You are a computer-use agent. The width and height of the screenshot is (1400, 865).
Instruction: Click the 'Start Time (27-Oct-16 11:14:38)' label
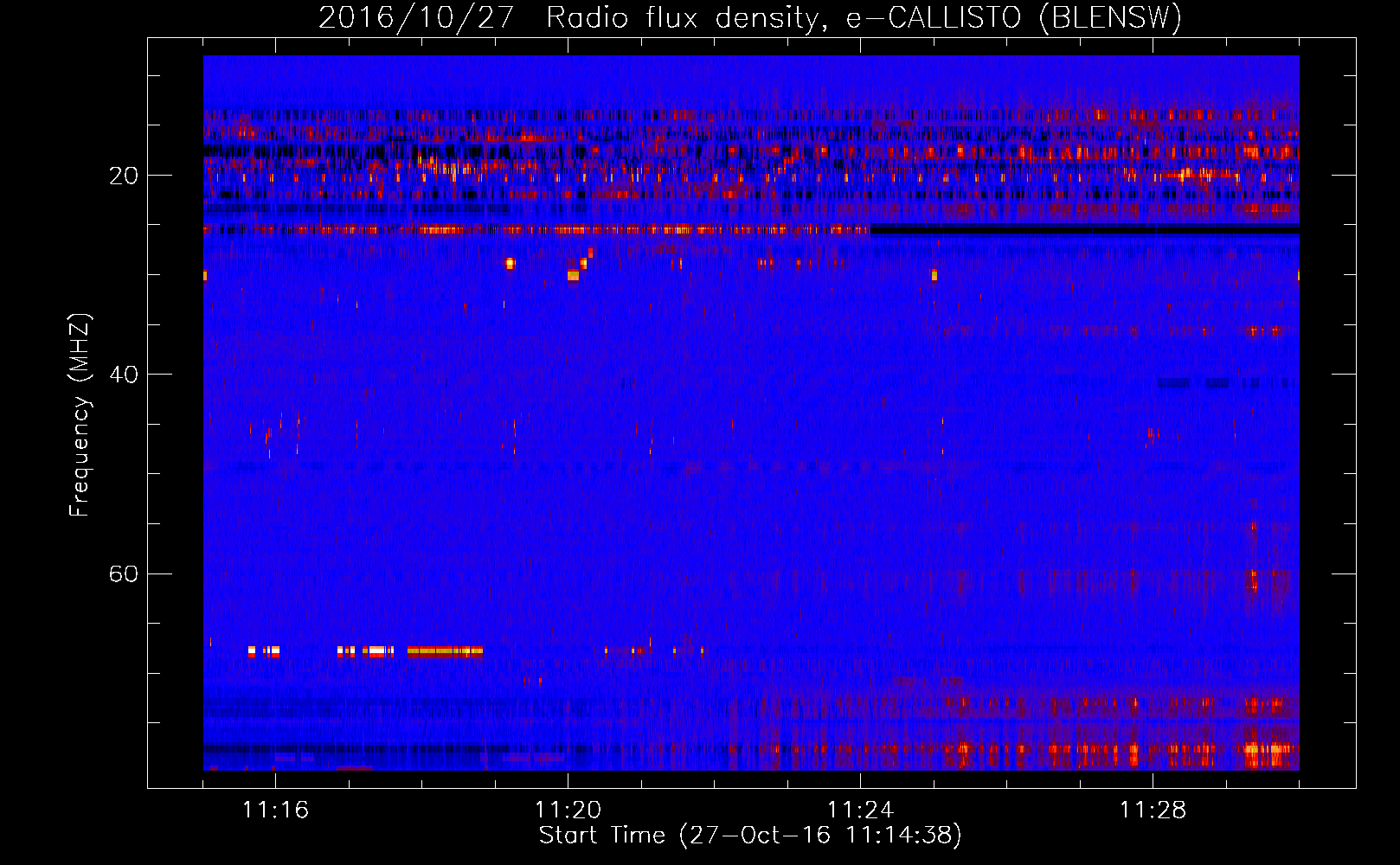tap(750, 836)
